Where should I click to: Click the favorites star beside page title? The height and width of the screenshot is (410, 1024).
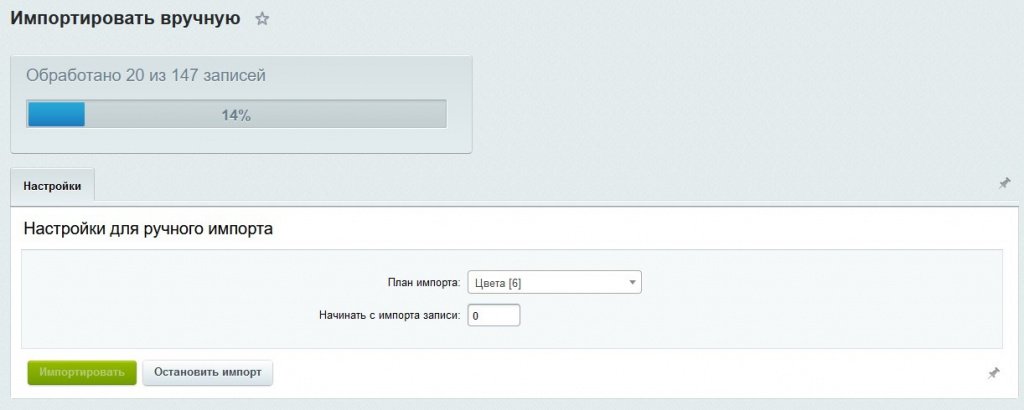click(262, 19)
